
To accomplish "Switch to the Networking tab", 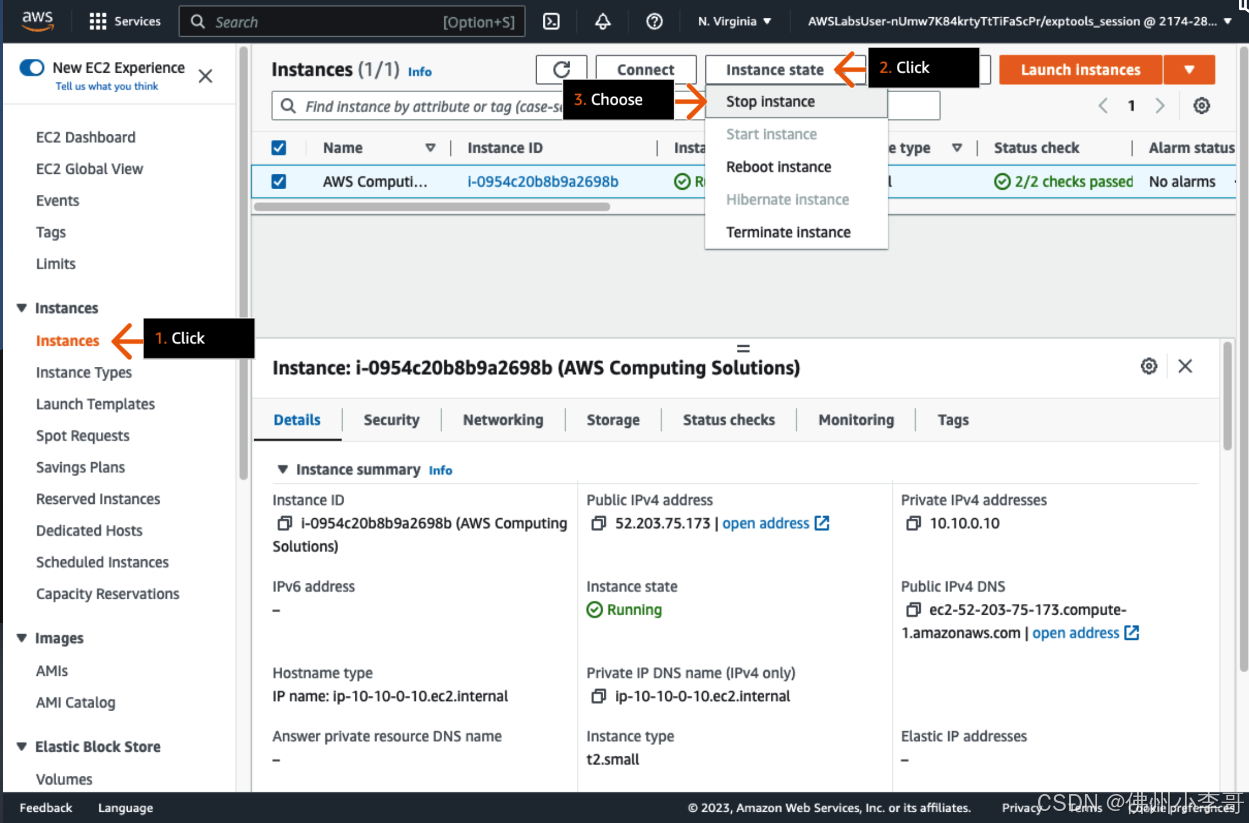I will (x=502, y=420).
